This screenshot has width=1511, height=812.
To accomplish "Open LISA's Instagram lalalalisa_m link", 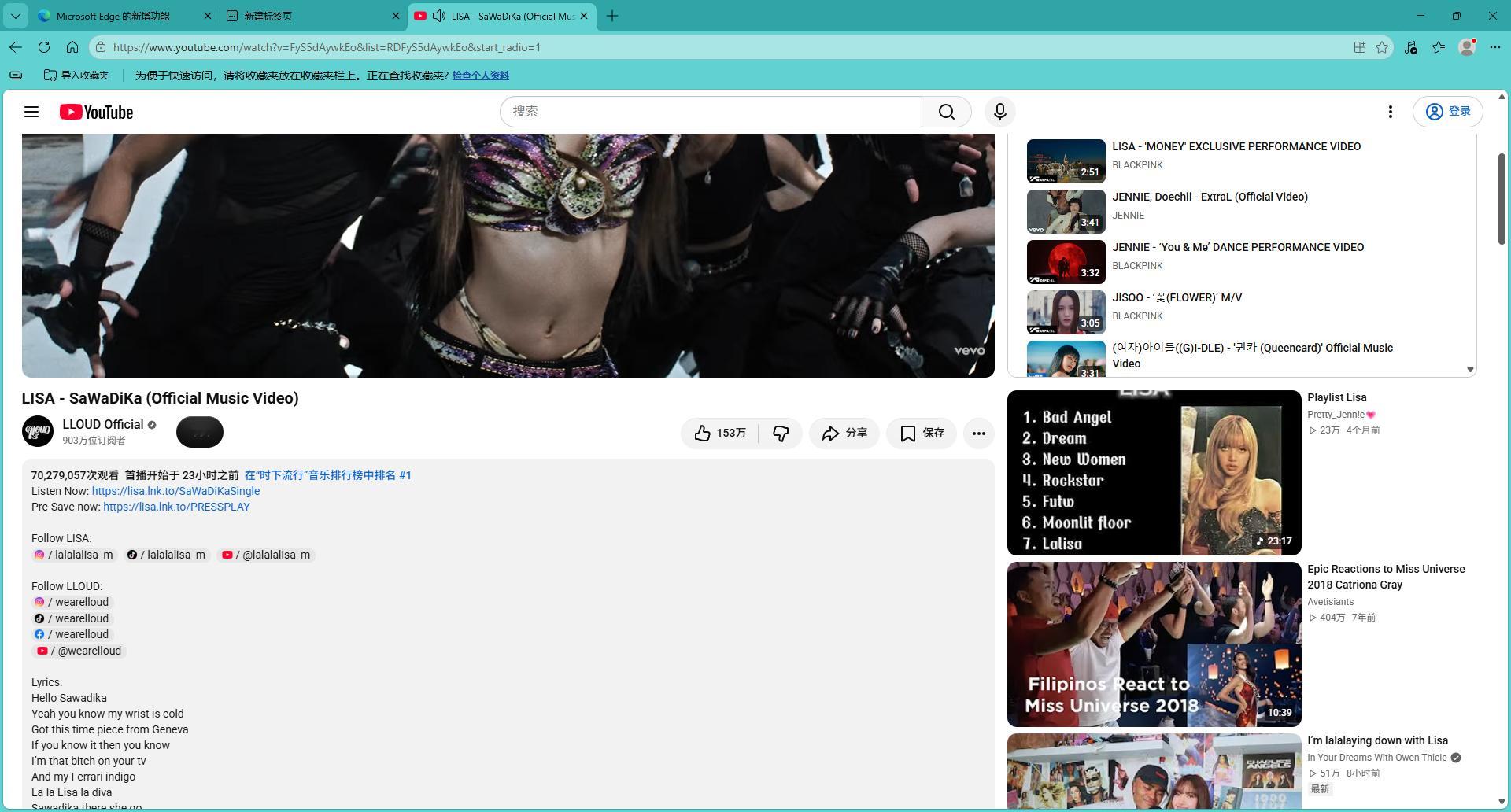I will click(74, 555).
